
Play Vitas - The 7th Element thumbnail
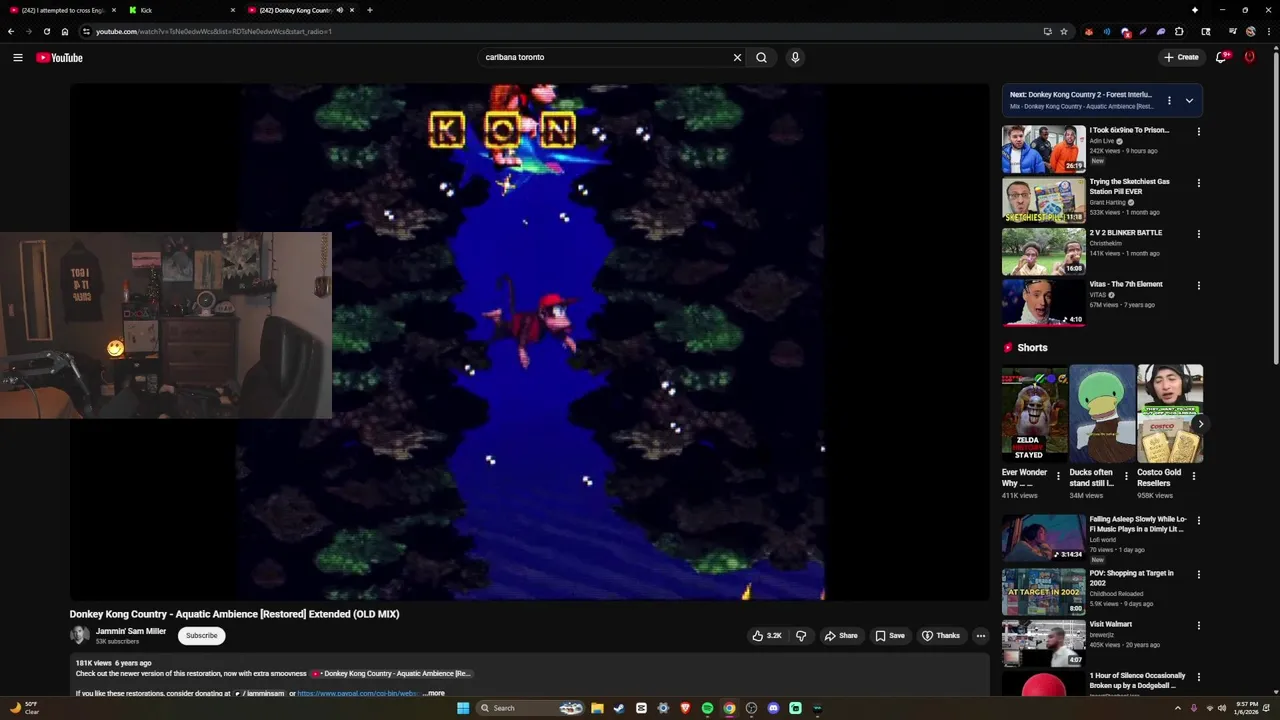click(1044, 302)
